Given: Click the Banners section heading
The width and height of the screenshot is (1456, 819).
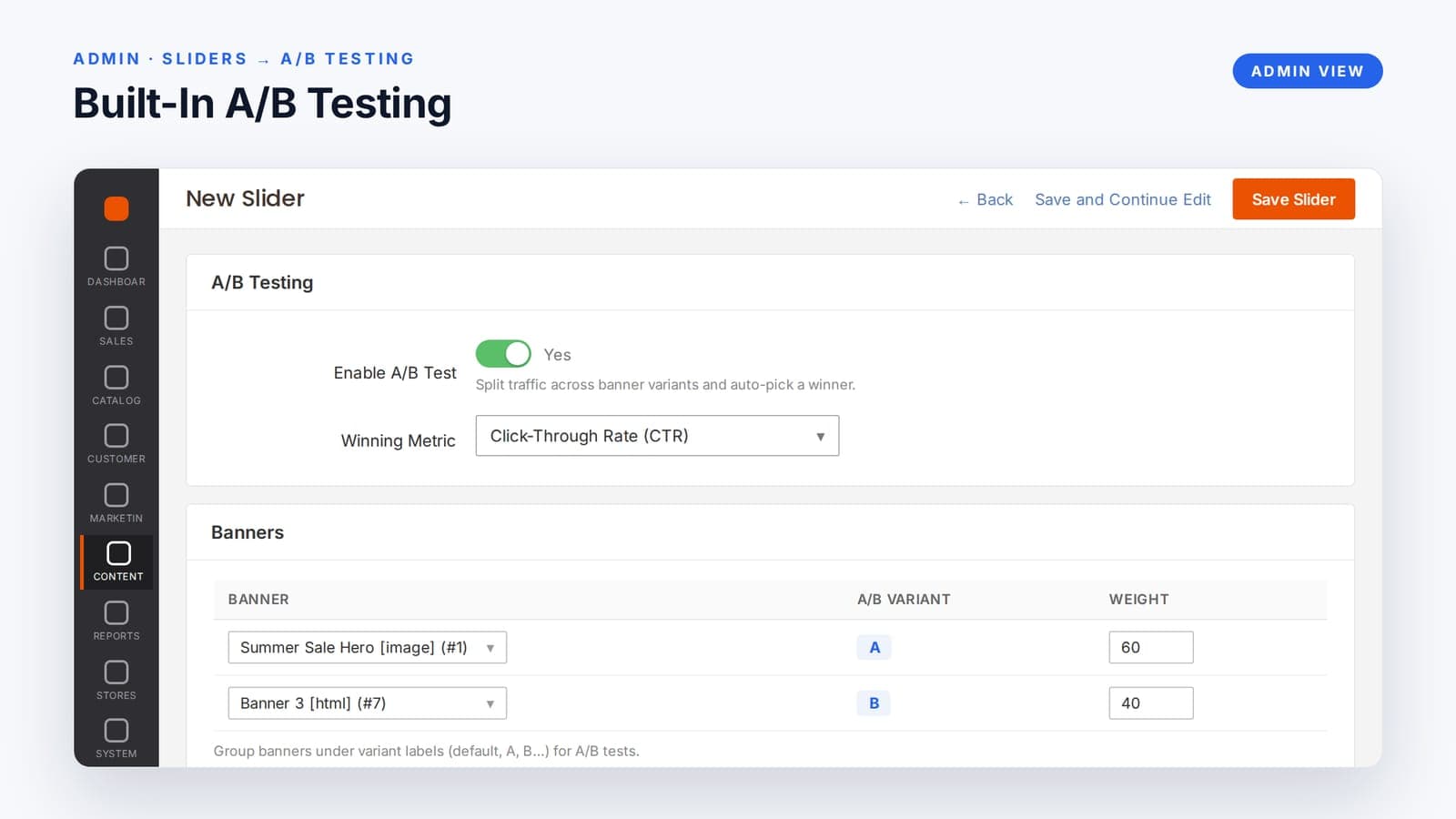Looking at the screenshot, I should coord(248,532).
